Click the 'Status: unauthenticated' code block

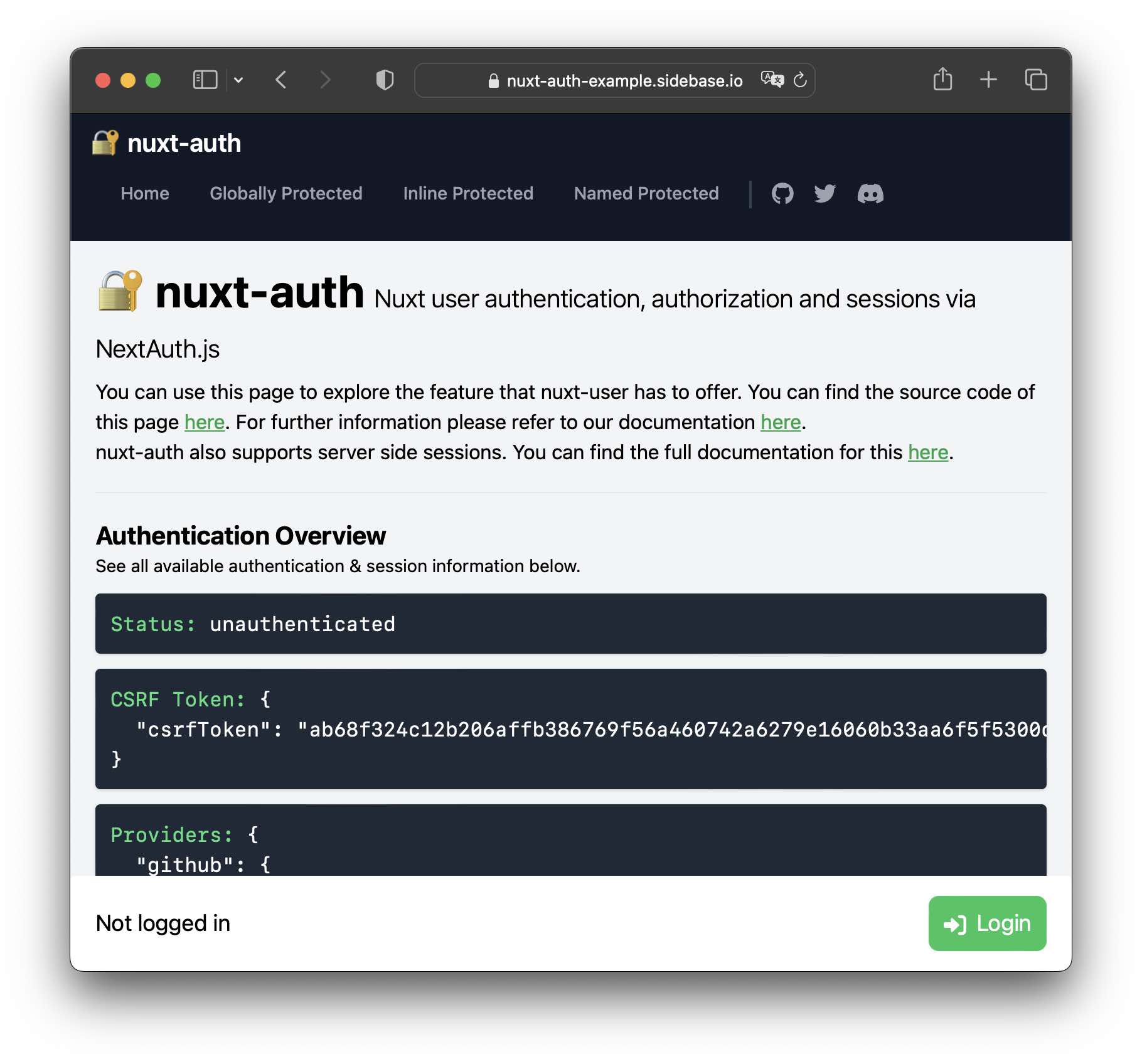pyautogui.click(x=571, y=624)
